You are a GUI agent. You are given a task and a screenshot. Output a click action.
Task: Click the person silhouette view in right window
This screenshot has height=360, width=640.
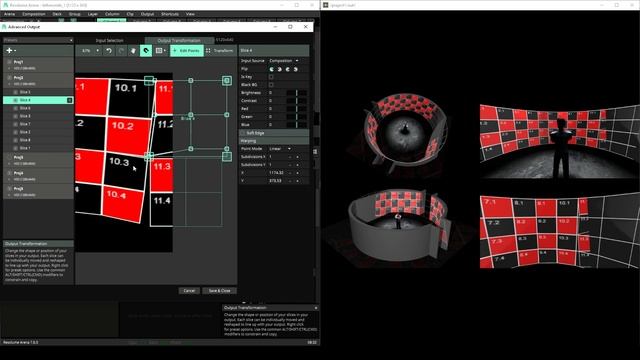click(x=560, y=141)
